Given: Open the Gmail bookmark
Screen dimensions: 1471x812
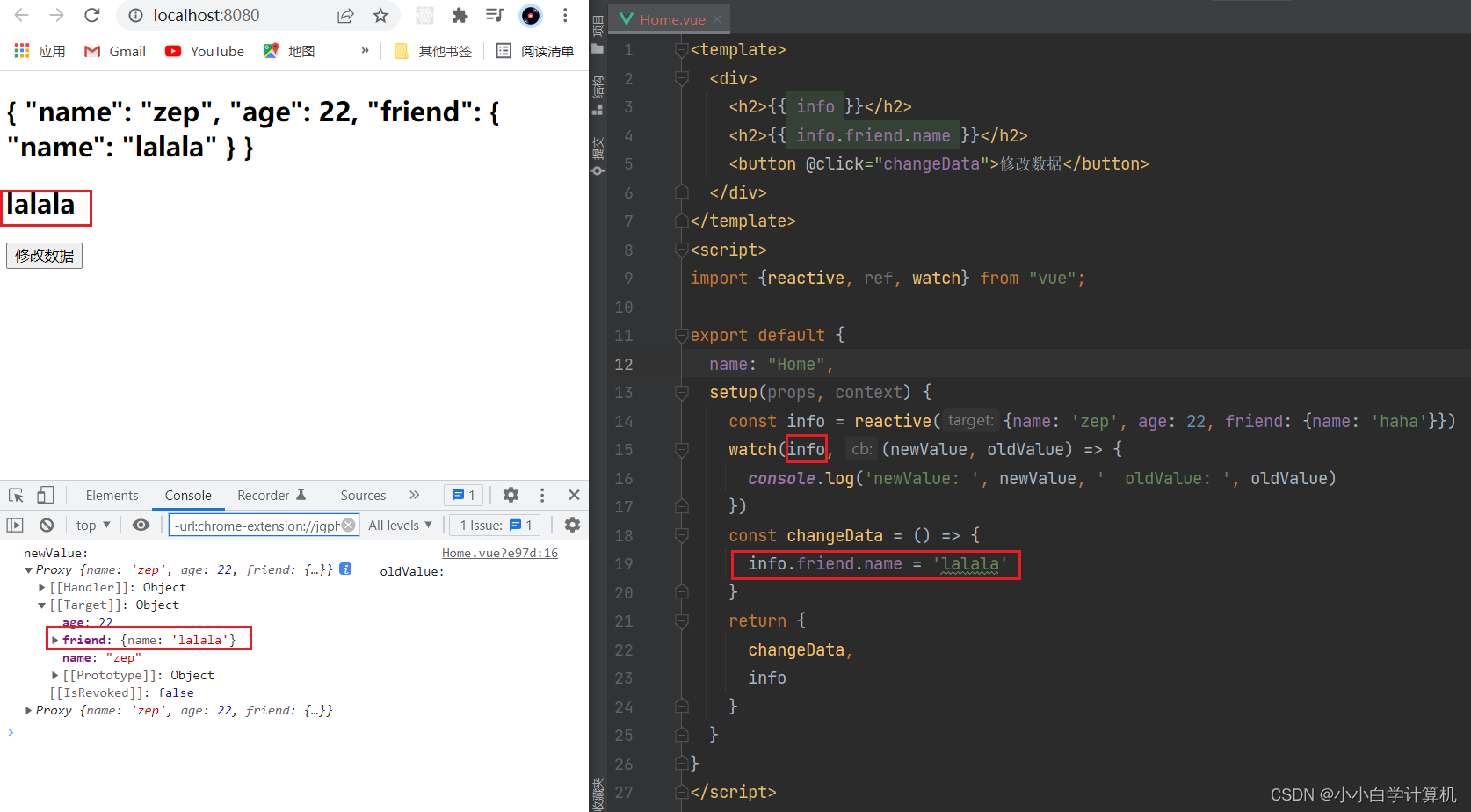Looking at the screenshot, I should click(115, 51).
